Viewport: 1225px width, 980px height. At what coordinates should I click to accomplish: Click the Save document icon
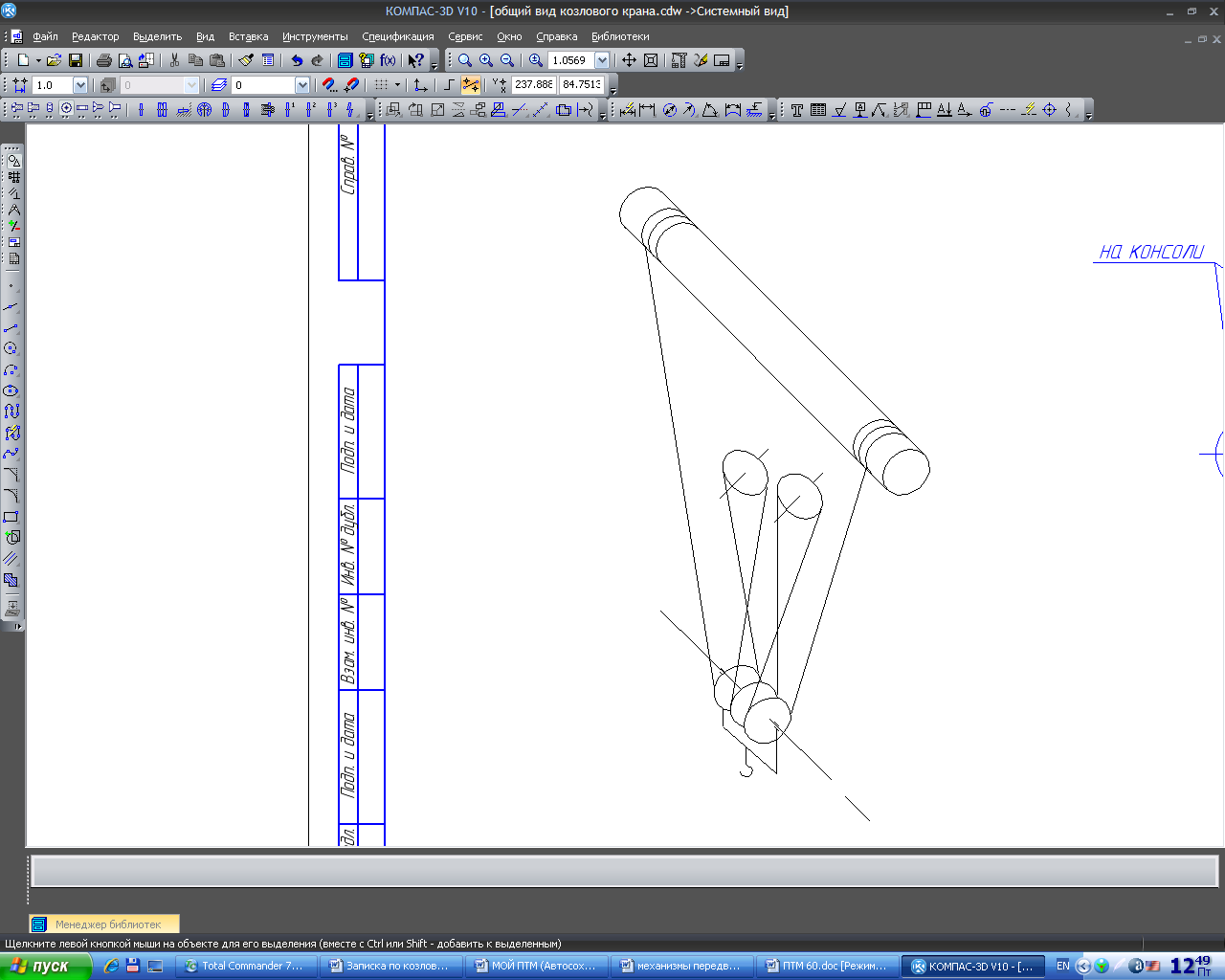click(76, 60)
